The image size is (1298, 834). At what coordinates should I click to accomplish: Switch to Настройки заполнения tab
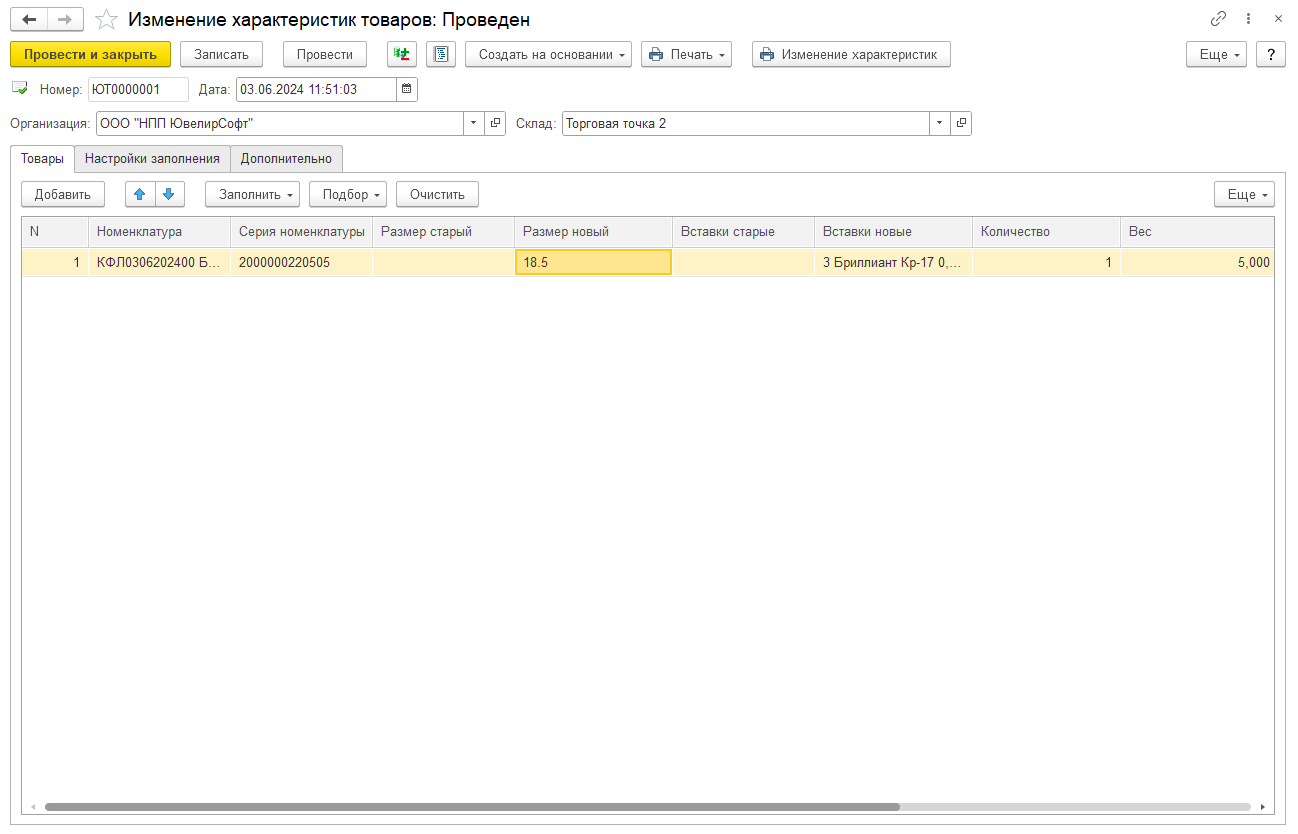(152, 158)
